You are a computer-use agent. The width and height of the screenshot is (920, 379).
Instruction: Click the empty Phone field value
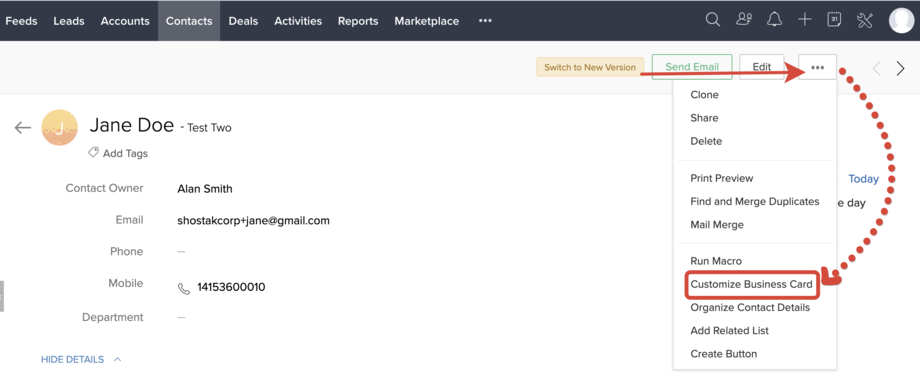181,252
